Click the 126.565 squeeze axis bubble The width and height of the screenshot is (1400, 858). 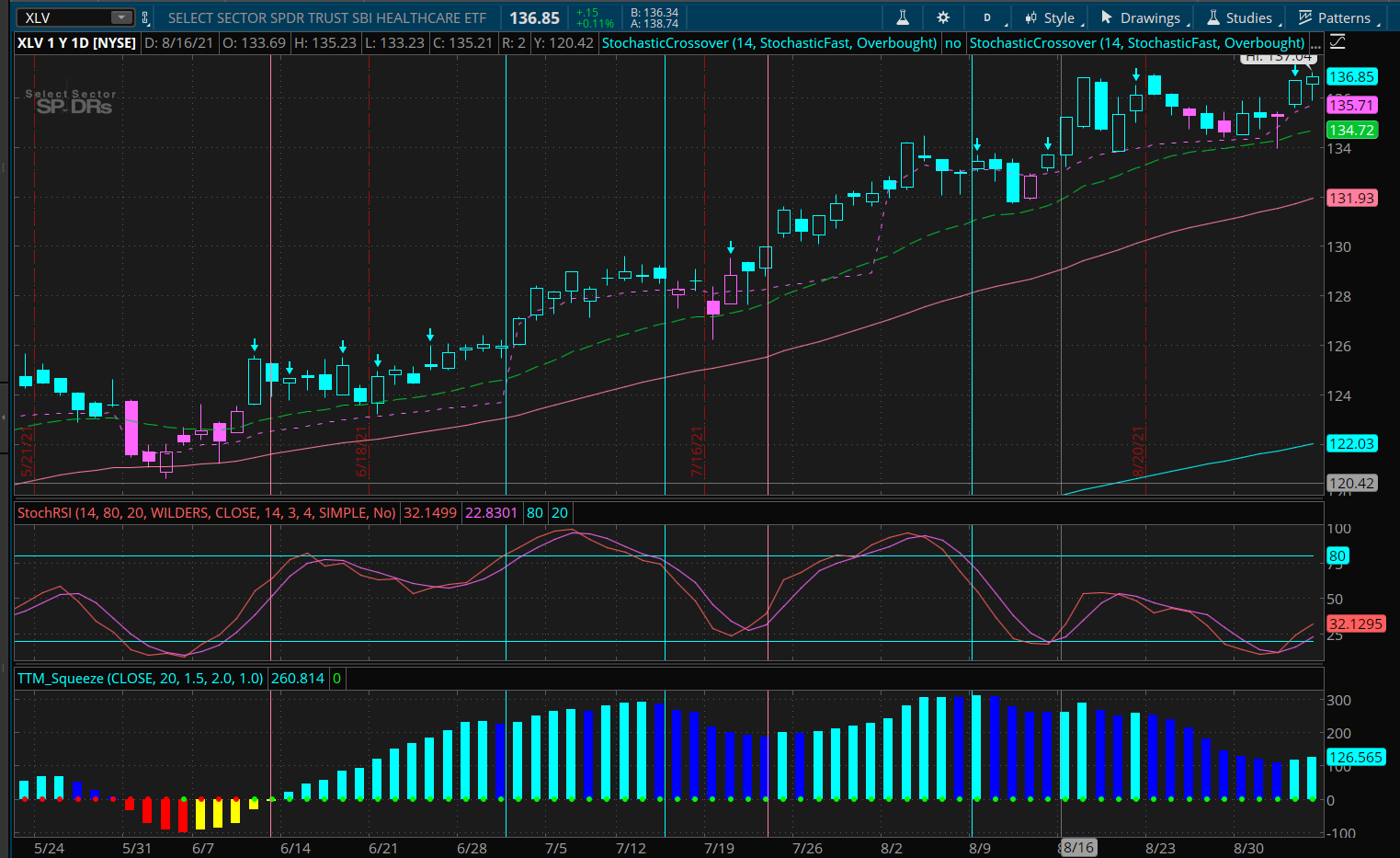pos(1355,757)
